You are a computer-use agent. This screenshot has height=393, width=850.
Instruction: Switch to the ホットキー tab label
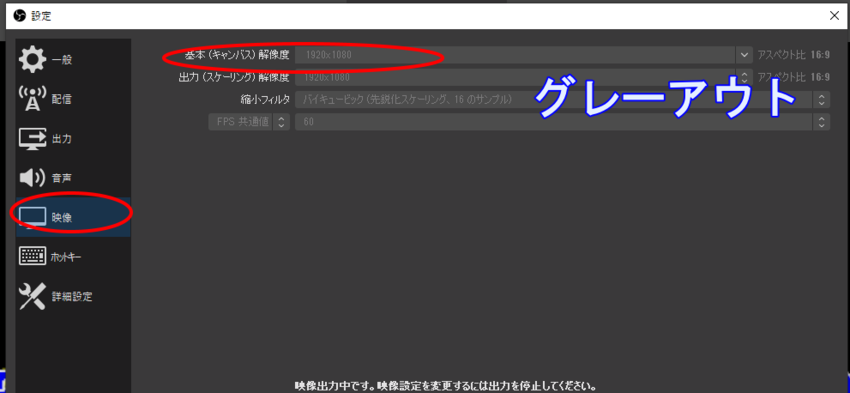(66, 257)
